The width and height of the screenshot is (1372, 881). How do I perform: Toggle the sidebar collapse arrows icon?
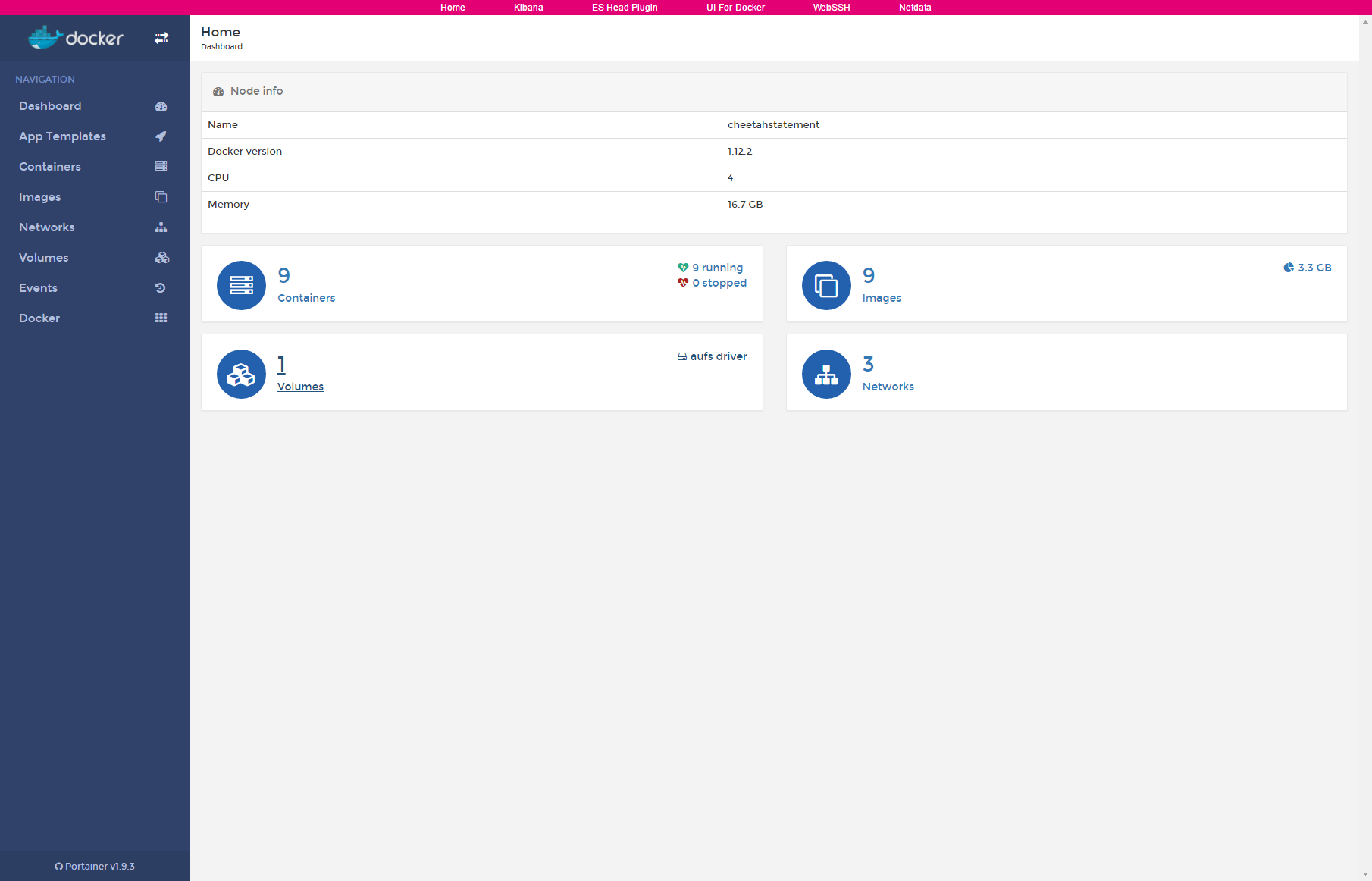point(161,38)
